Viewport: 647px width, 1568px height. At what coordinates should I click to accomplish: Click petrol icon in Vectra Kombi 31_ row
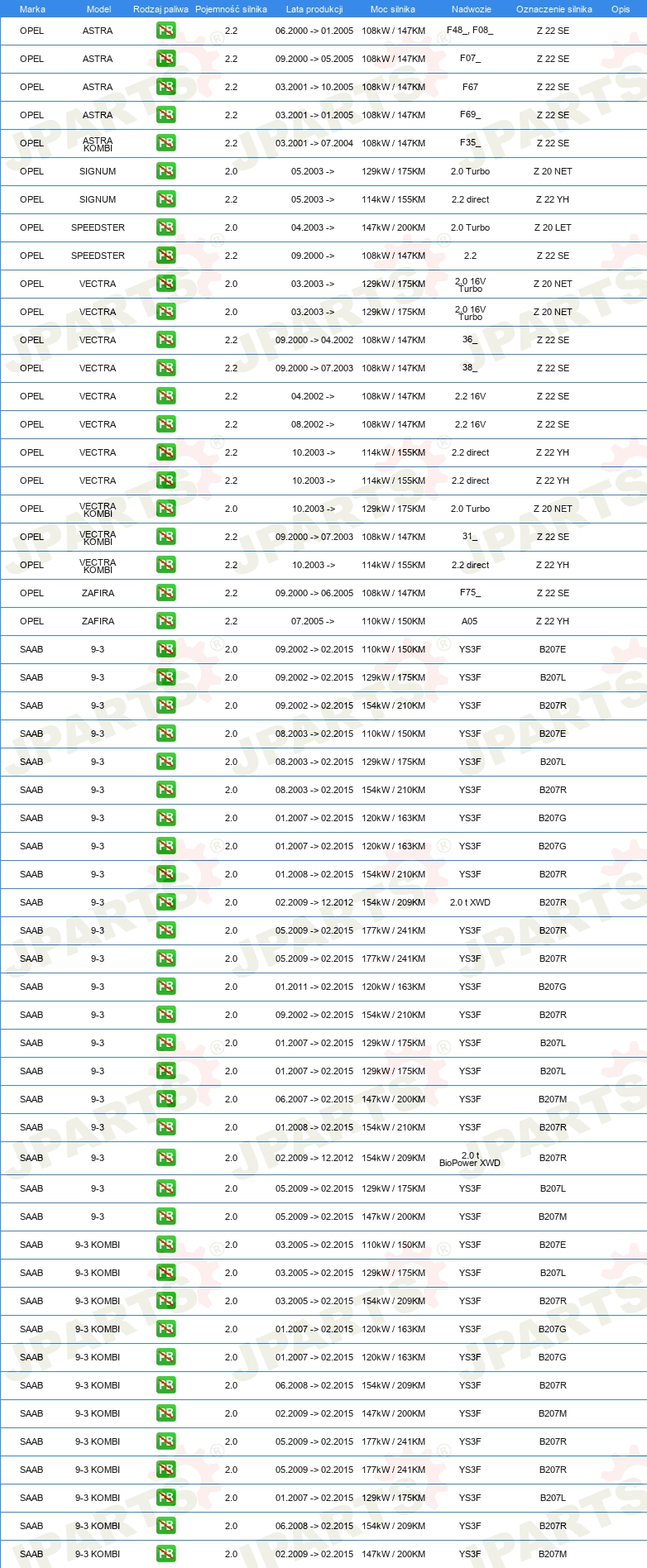[x=165, y=537]
